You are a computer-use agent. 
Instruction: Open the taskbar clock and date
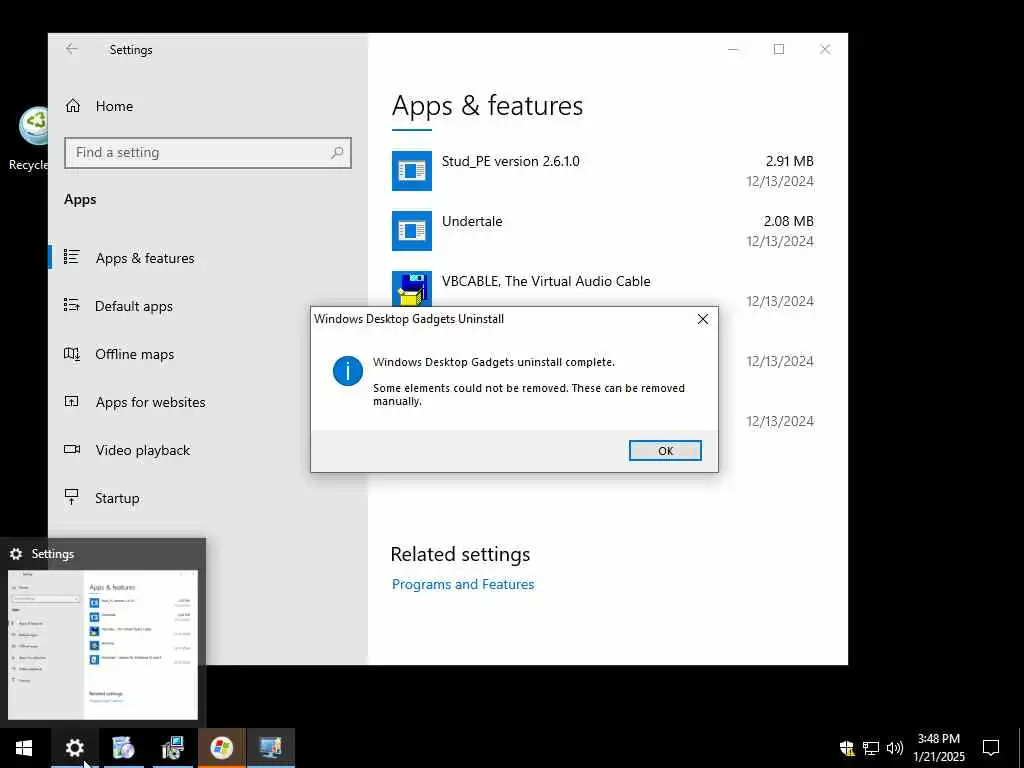(x=938, y=748)
